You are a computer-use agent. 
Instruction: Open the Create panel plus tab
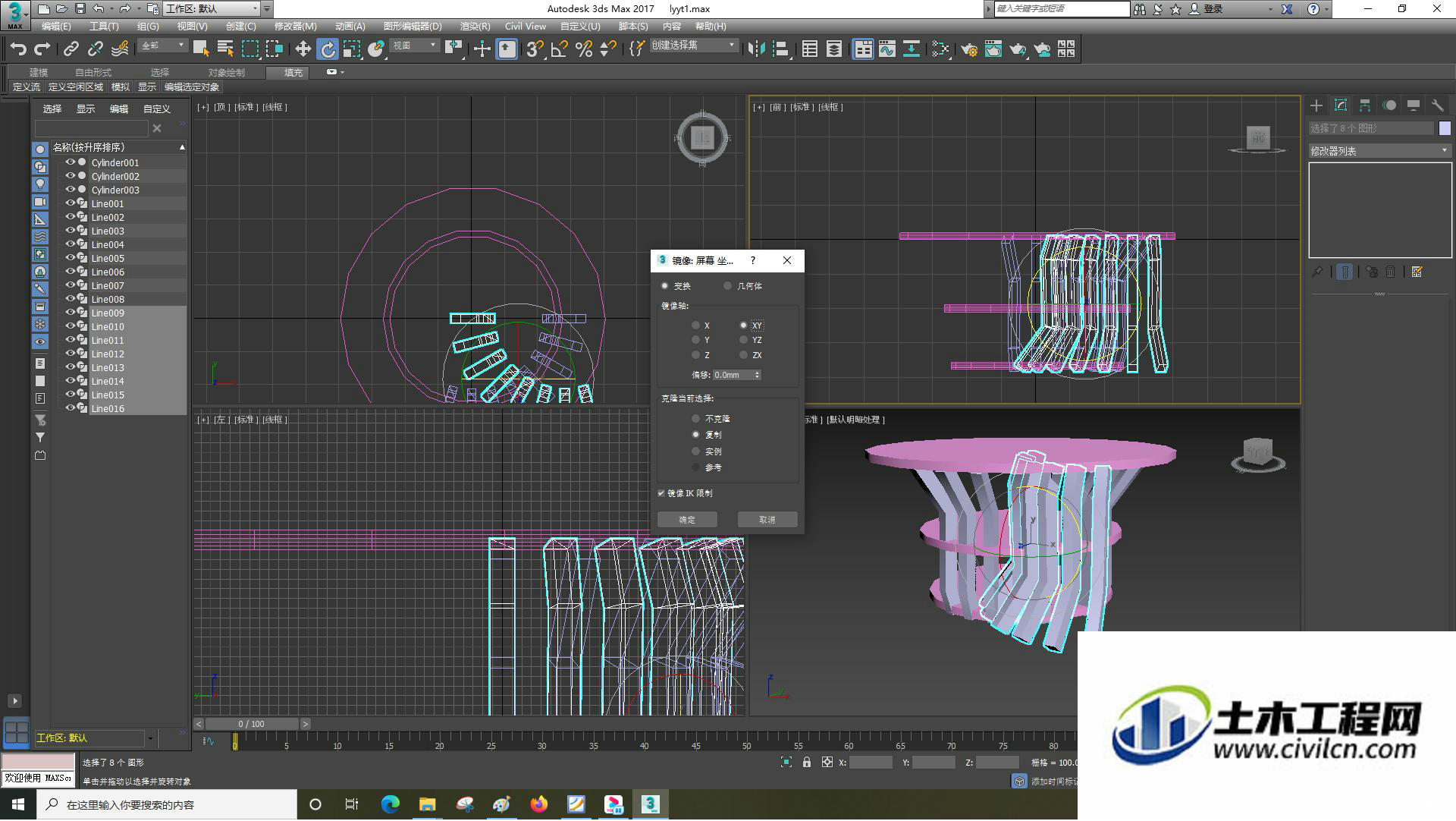1316,105
